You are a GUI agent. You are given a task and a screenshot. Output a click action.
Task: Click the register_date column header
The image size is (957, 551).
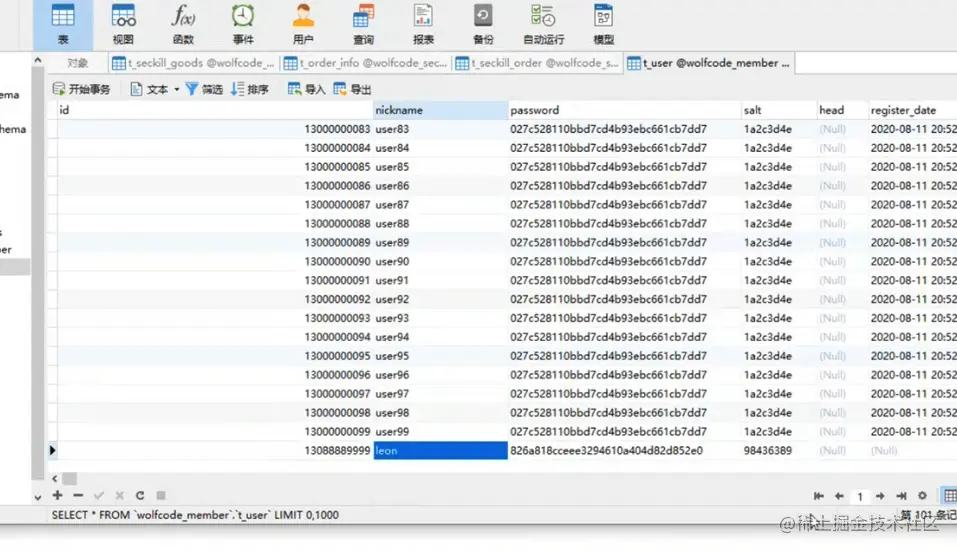point(912,110)
